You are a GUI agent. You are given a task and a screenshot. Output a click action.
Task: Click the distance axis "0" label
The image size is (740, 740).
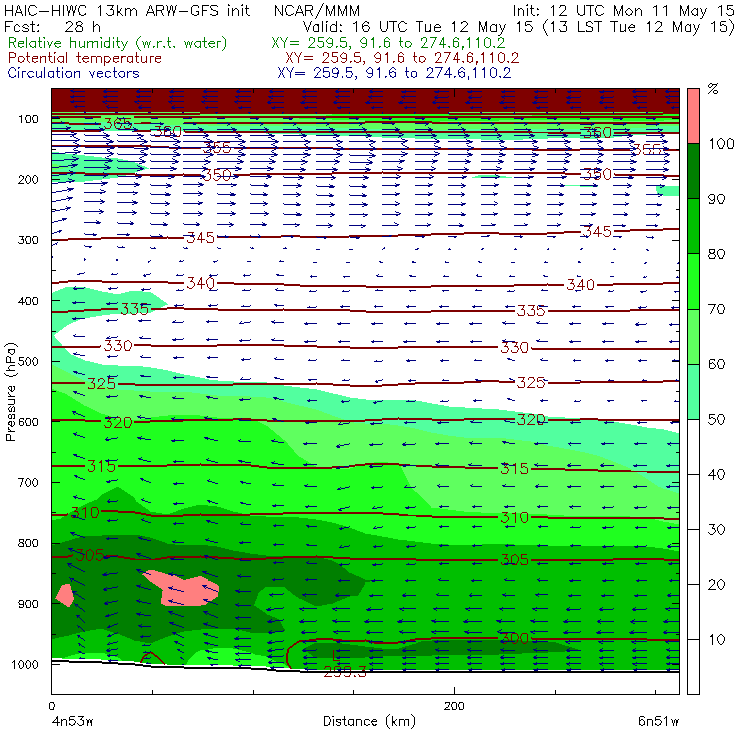51,706
